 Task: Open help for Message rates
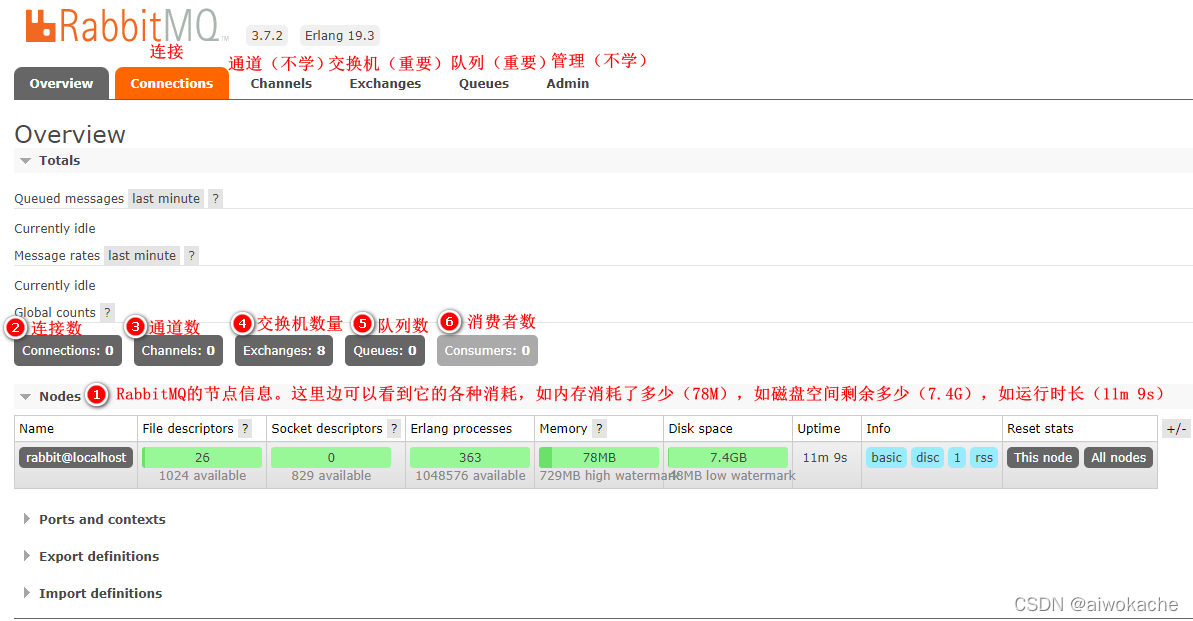192,256
